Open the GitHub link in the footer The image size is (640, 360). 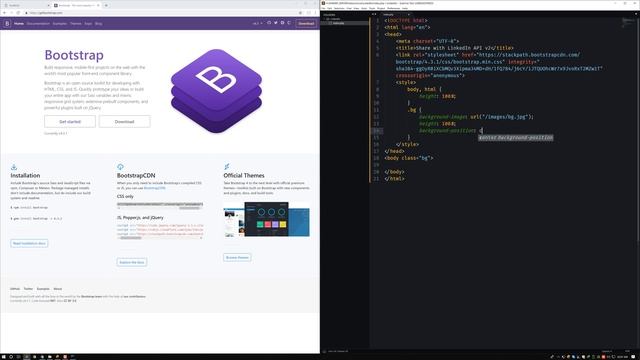point(15,289)
